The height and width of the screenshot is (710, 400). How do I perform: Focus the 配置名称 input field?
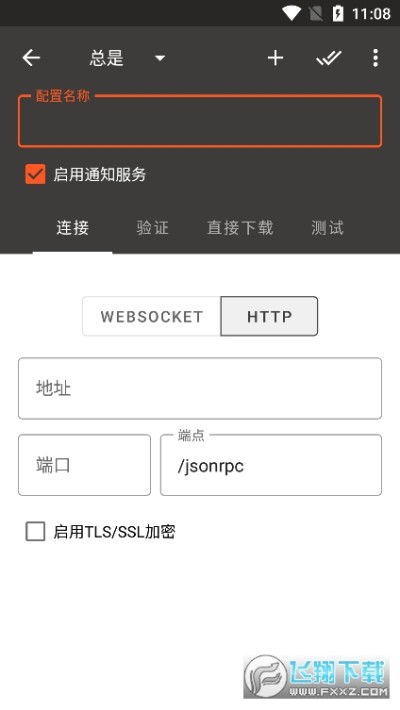coord(200,121)
